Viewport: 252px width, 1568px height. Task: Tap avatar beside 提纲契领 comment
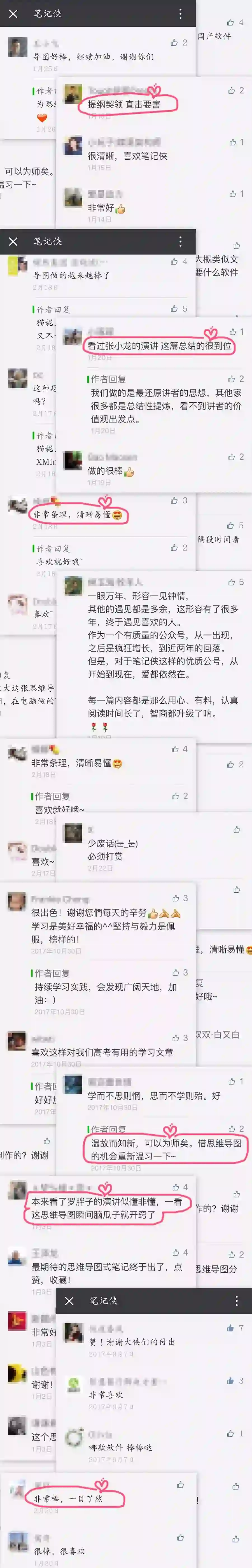pyautogui.click(x=74, y=94)
